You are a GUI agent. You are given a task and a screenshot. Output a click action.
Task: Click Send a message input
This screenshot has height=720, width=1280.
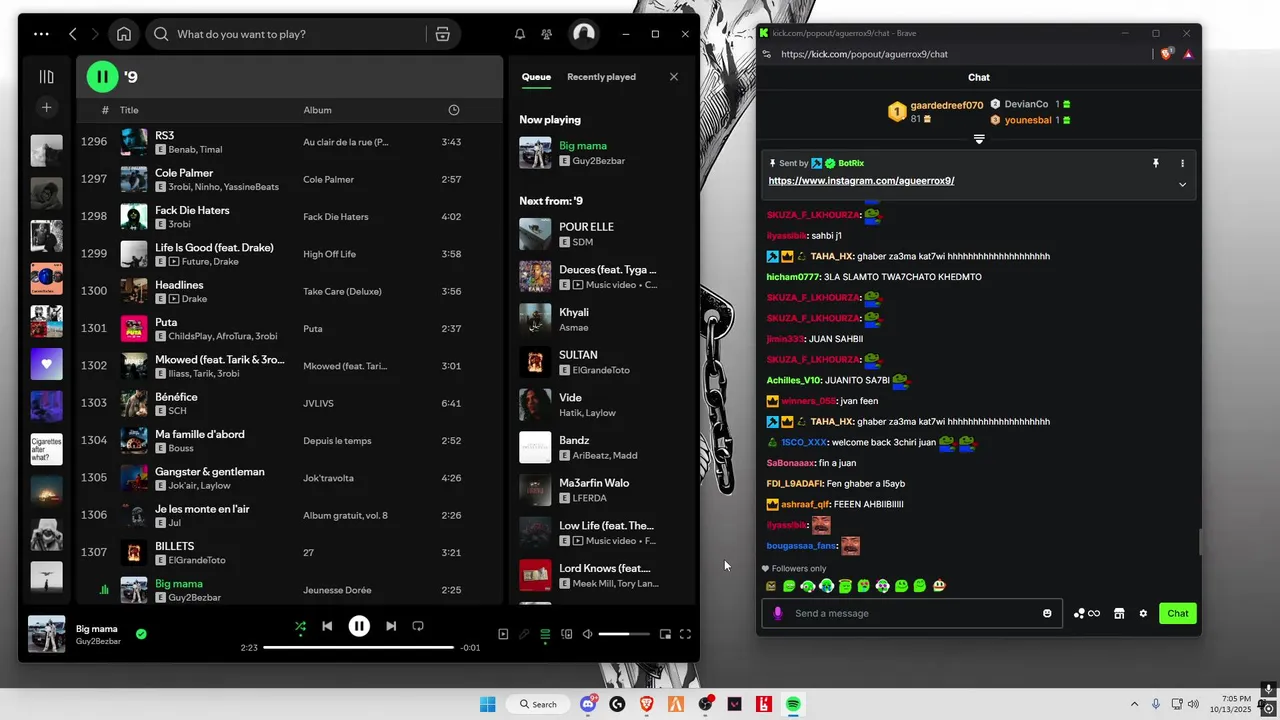pyautogui.click(x=914, y=613)
